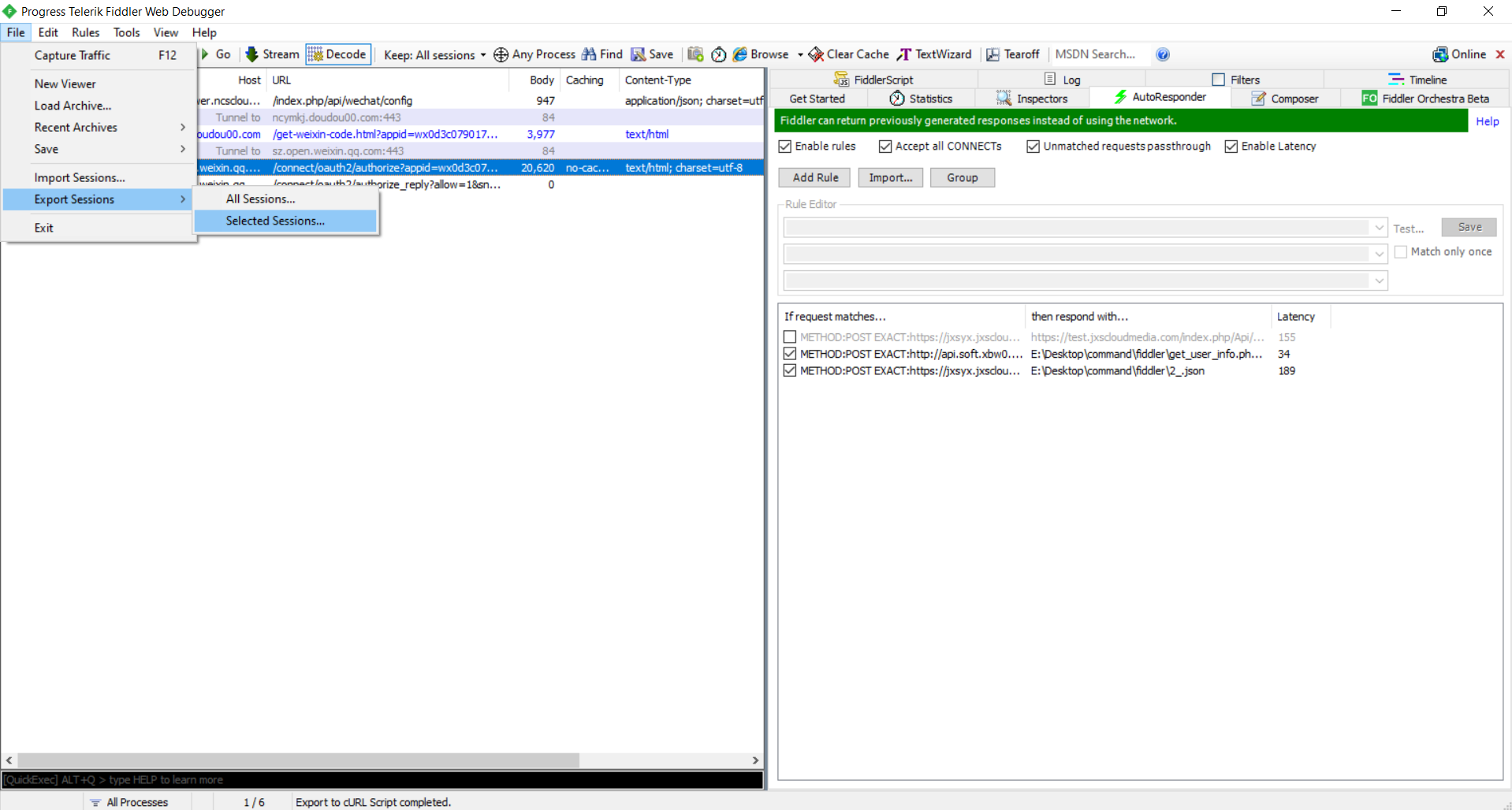Uncheck the rule responding with get_user_info file
Viewport: 1512px width, 810px height.
(x=790, y=354)
